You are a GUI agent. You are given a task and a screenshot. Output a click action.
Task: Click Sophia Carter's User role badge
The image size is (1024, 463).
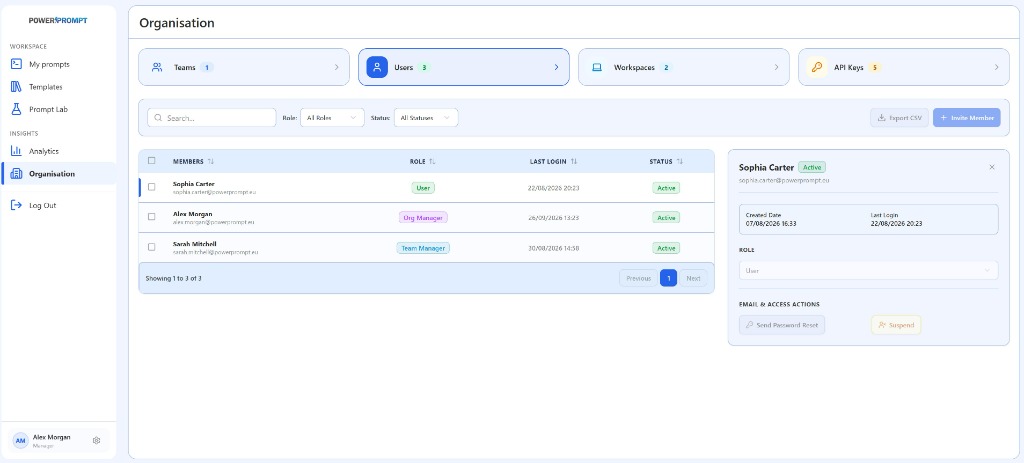(x=423, y=187)
